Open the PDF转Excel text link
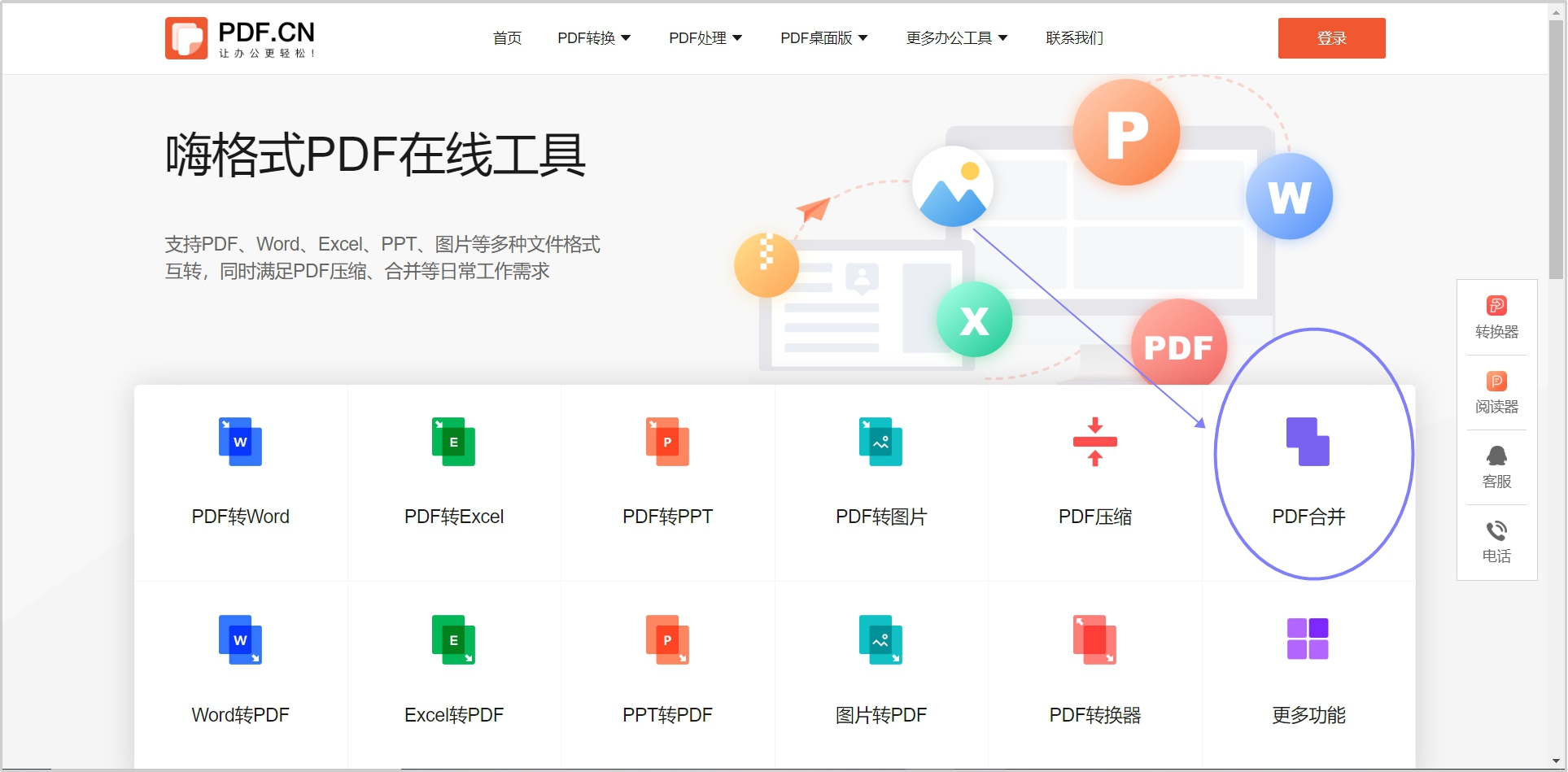 (454, 517)
